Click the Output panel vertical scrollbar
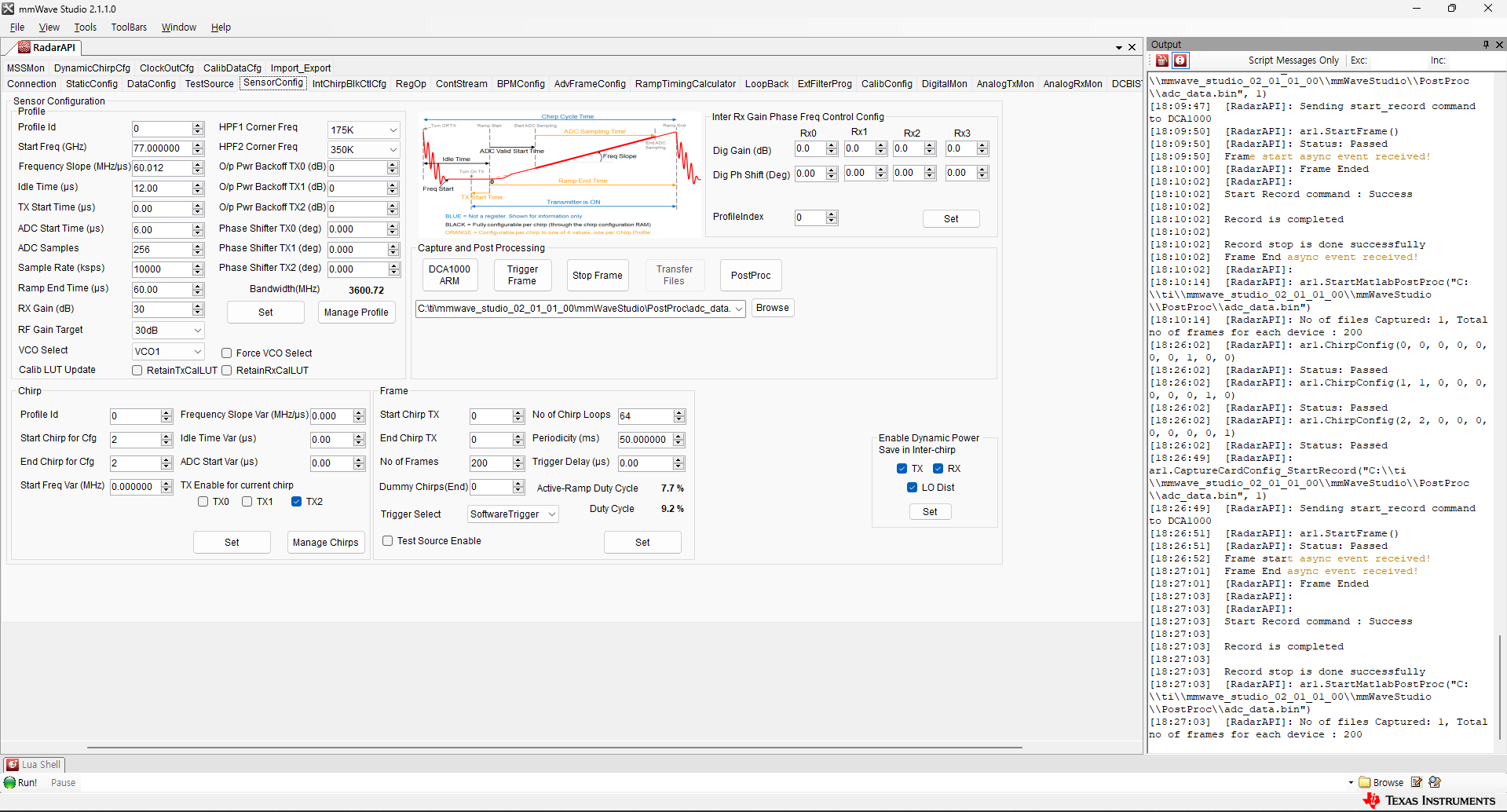1507x812 pixels. coord(1501,687)
